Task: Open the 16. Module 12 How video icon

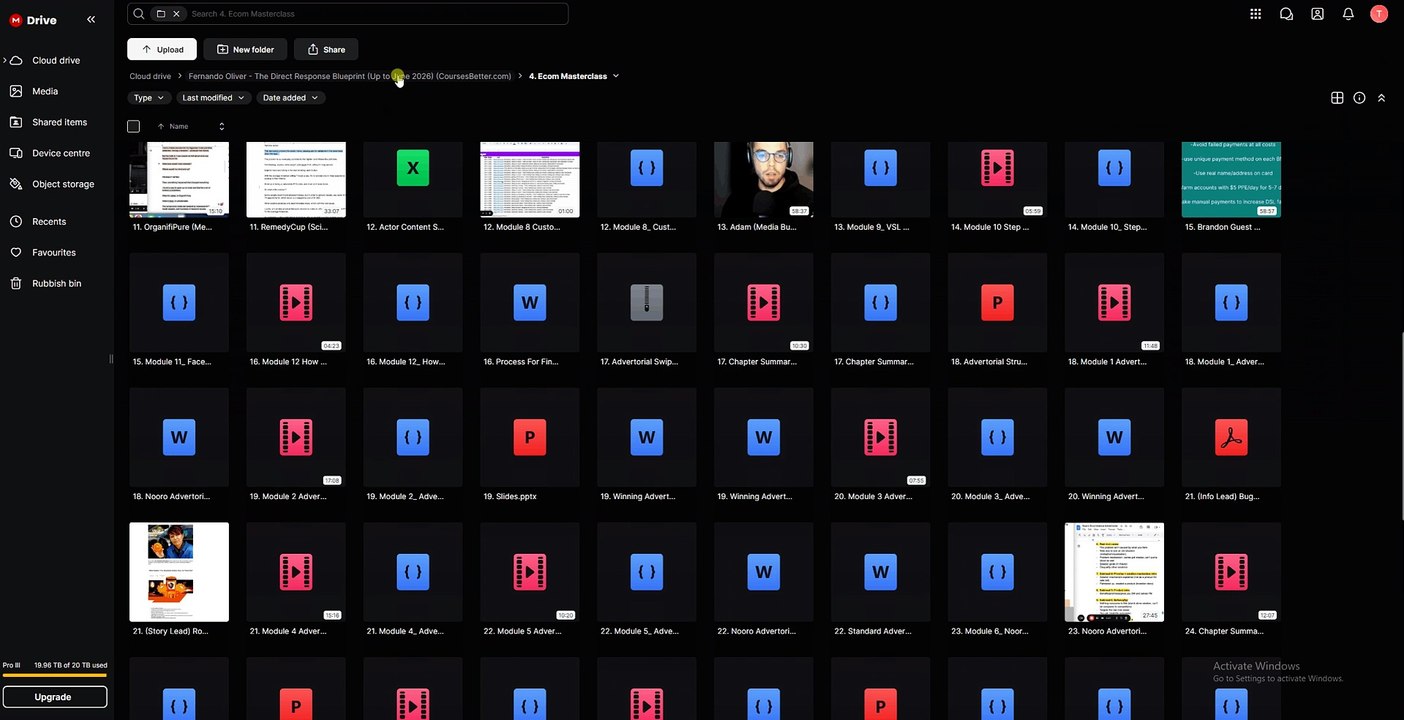Action: pyautogui.click(x=296, y=302)
